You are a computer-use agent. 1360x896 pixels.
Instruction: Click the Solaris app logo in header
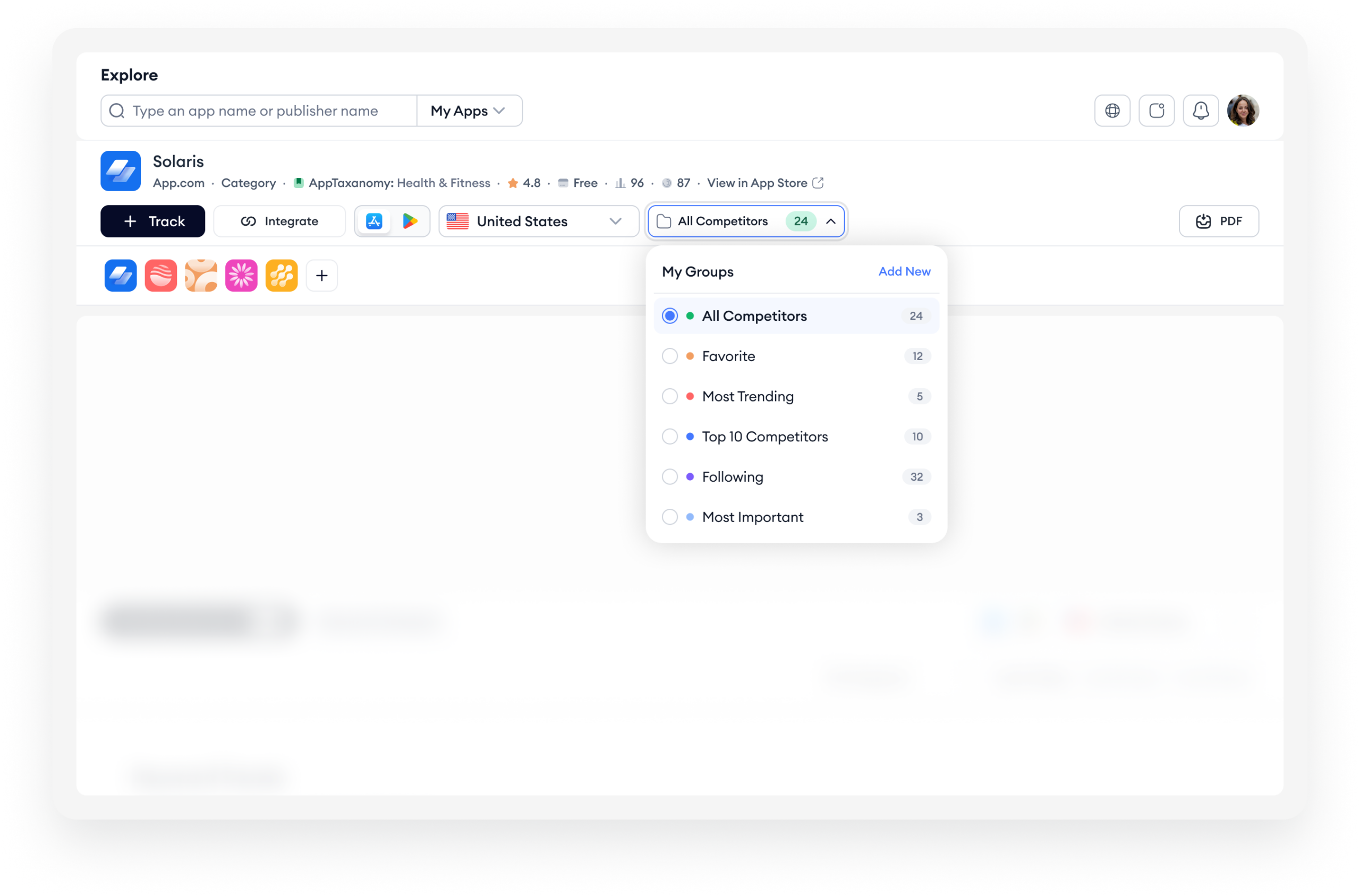(x=121, y=171)
